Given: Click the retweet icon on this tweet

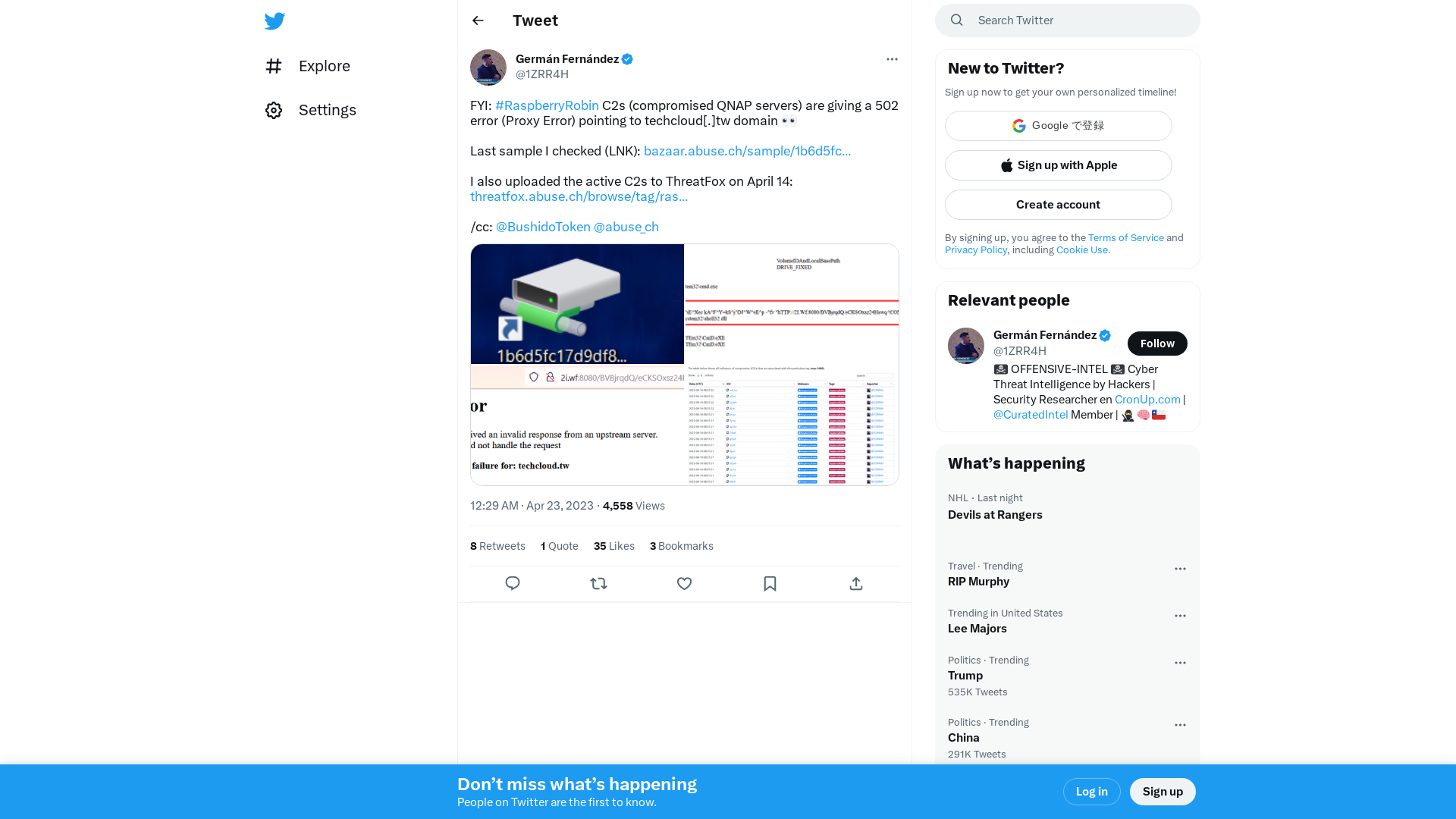Looking at the screenshot, I should pos(598,583).
